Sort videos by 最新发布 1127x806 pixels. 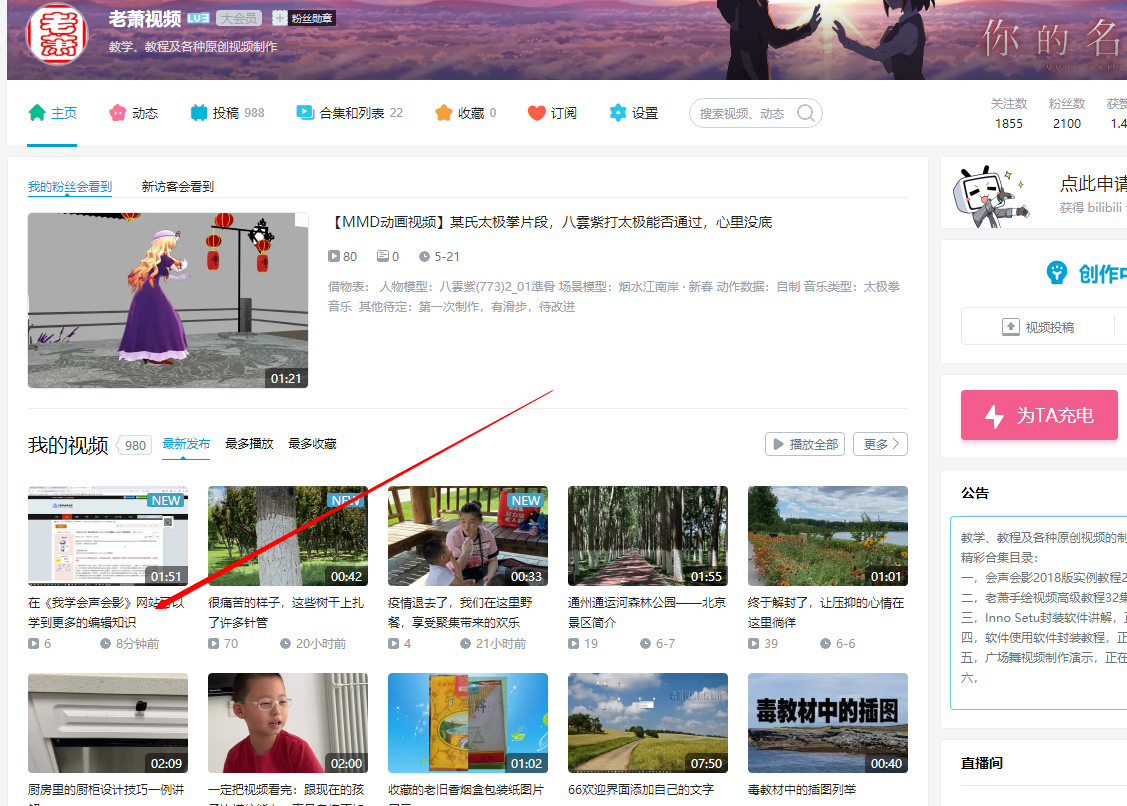click(186, 444)
